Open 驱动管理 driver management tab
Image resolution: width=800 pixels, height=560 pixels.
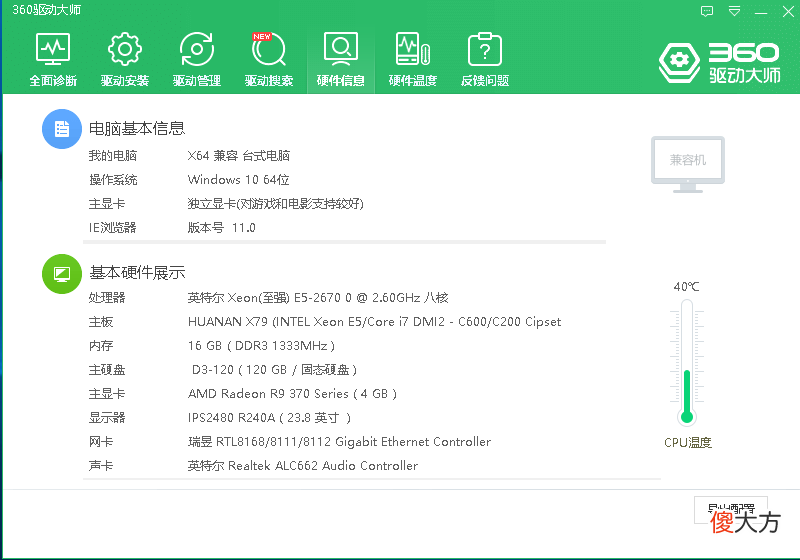(196, 59)
